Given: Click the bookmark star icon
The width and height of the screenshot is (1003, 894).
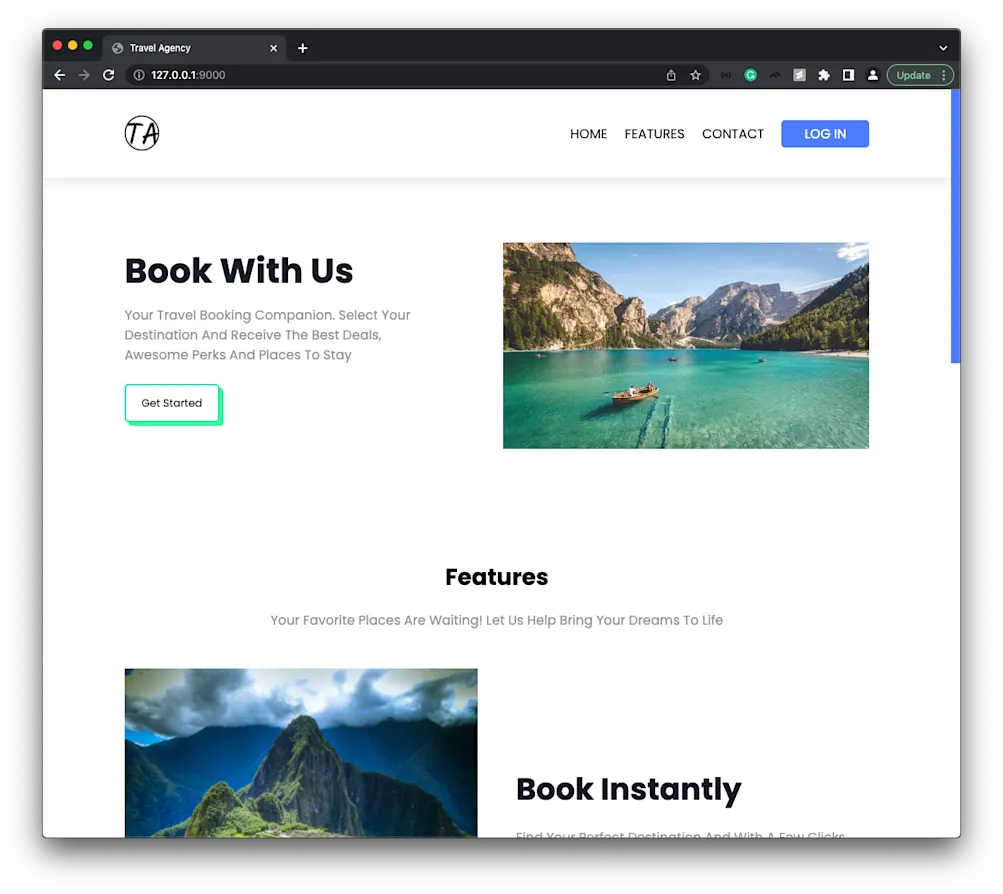Looking at the screenshot, I should point(695,74).
